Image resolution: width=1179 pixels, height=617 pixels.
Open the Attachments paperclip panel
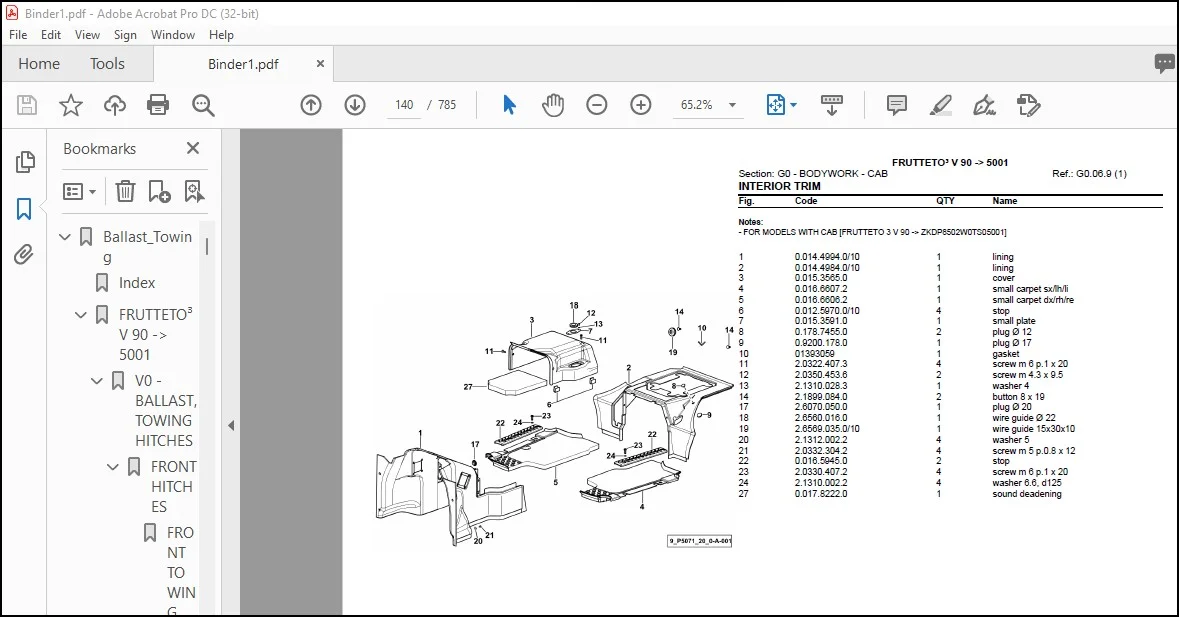24,255
